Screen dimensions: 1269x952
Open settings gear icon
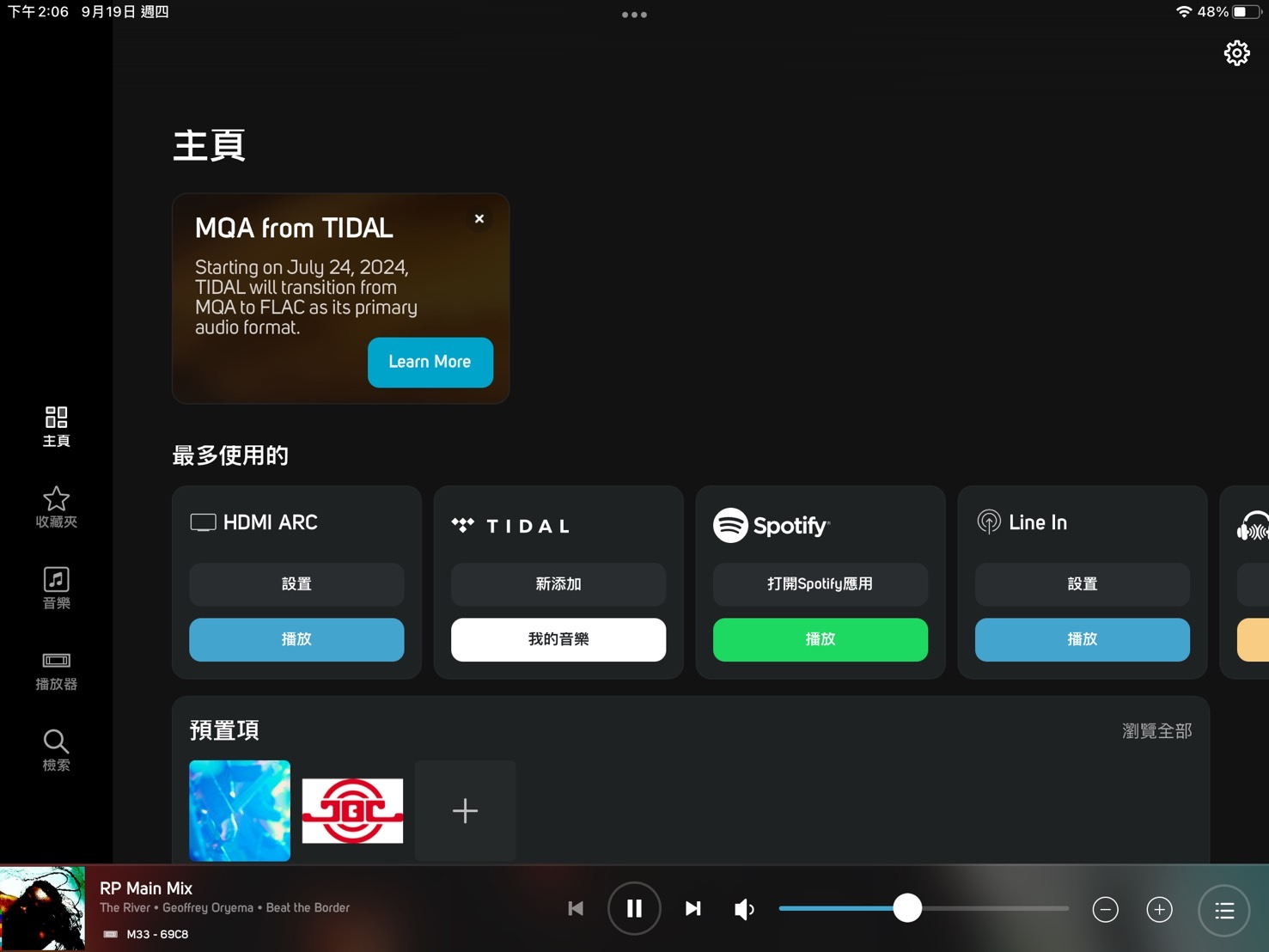pos(1236,53)
